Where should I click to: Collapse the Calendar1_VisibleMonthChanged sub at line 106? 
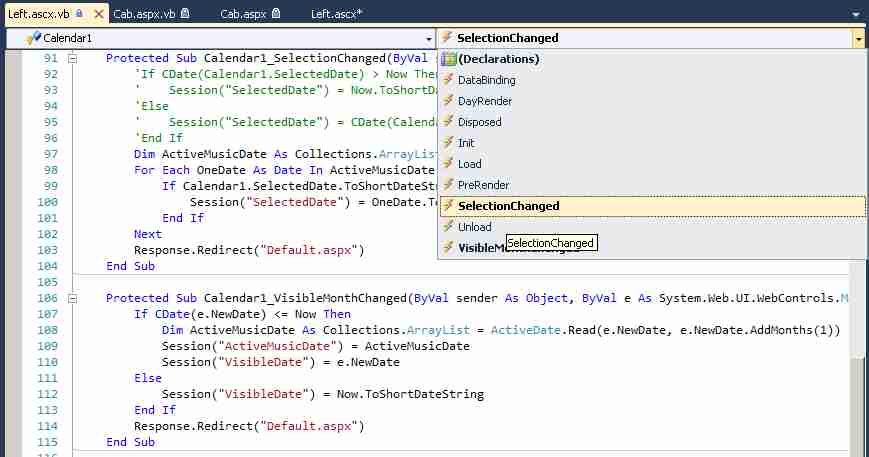73,299
